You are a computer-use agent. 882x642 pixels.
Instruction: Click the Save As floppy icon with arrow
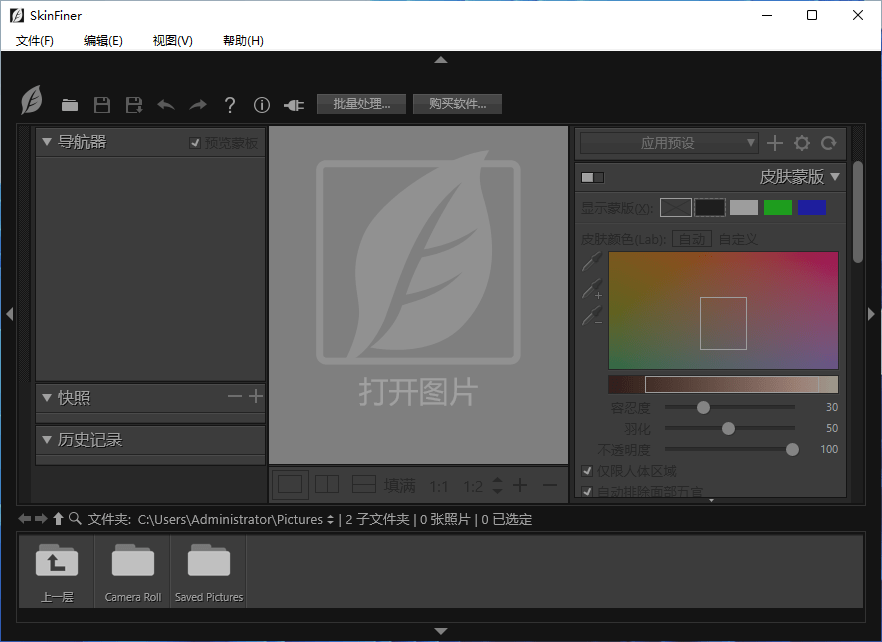tap(134, 105)
